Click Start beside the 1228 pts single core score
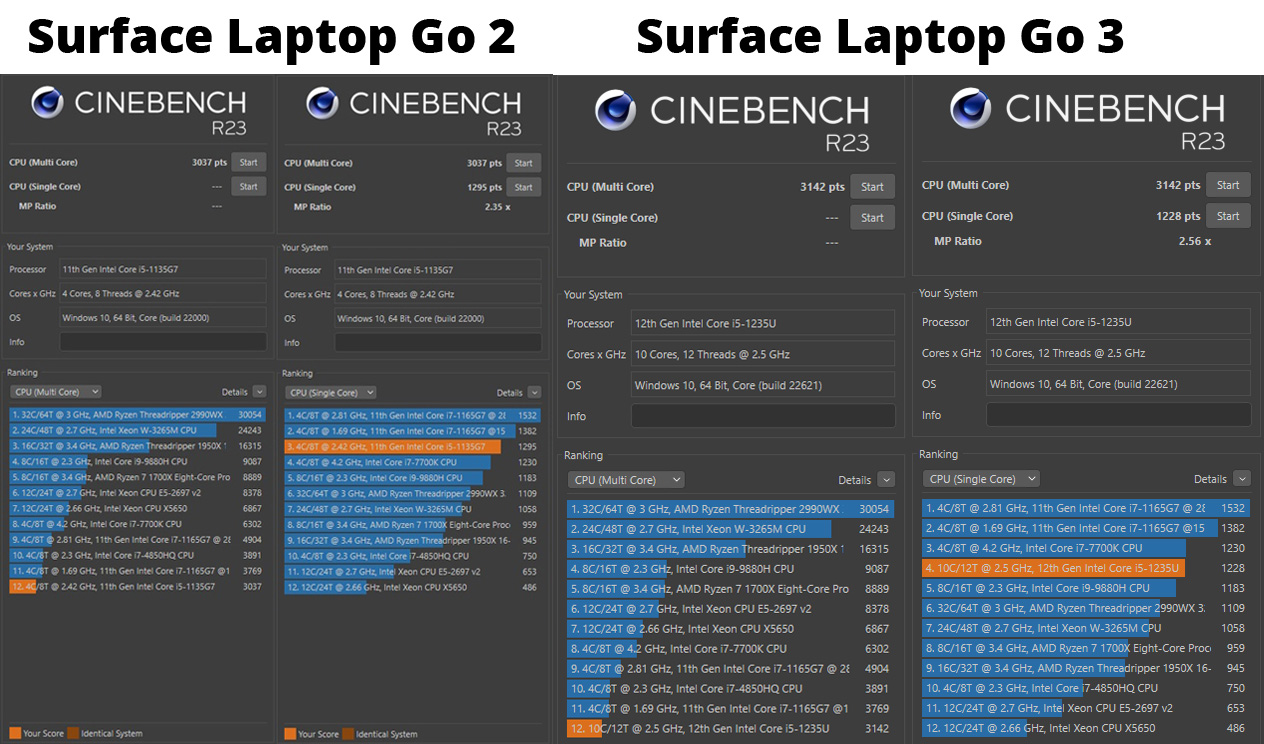The height and width of the screenshot is (744, 1264). click(x=1228, y=216)
